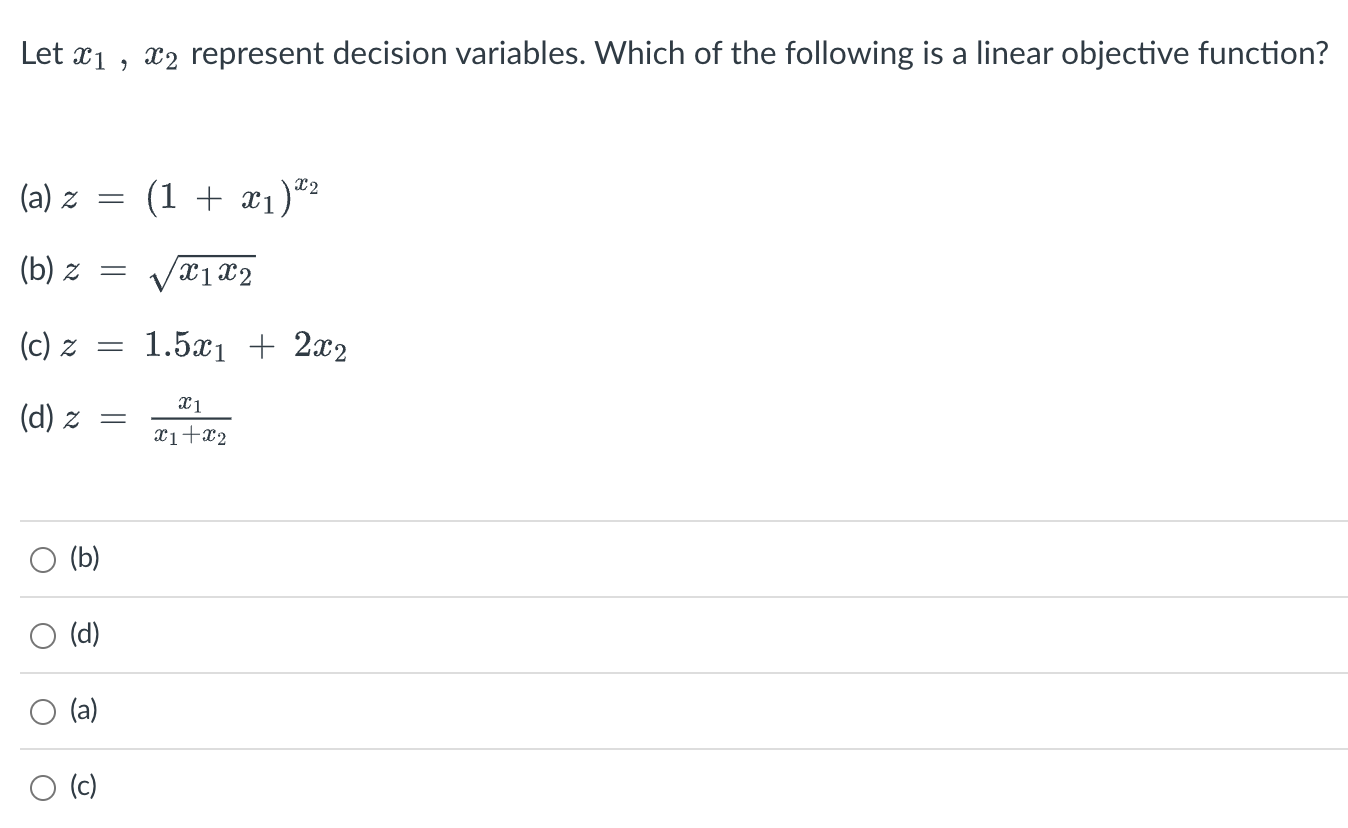Click the (c) answer label text
The height and width of the screenshot is (828, 1348).
tap(83, 787)
